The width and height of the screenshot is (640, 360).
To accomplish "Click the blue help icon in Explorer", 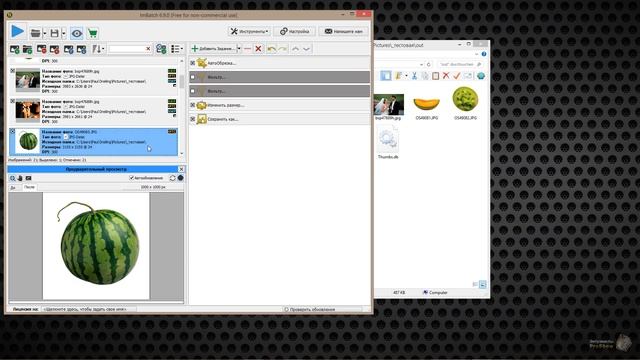I will [x=484, y=54].
